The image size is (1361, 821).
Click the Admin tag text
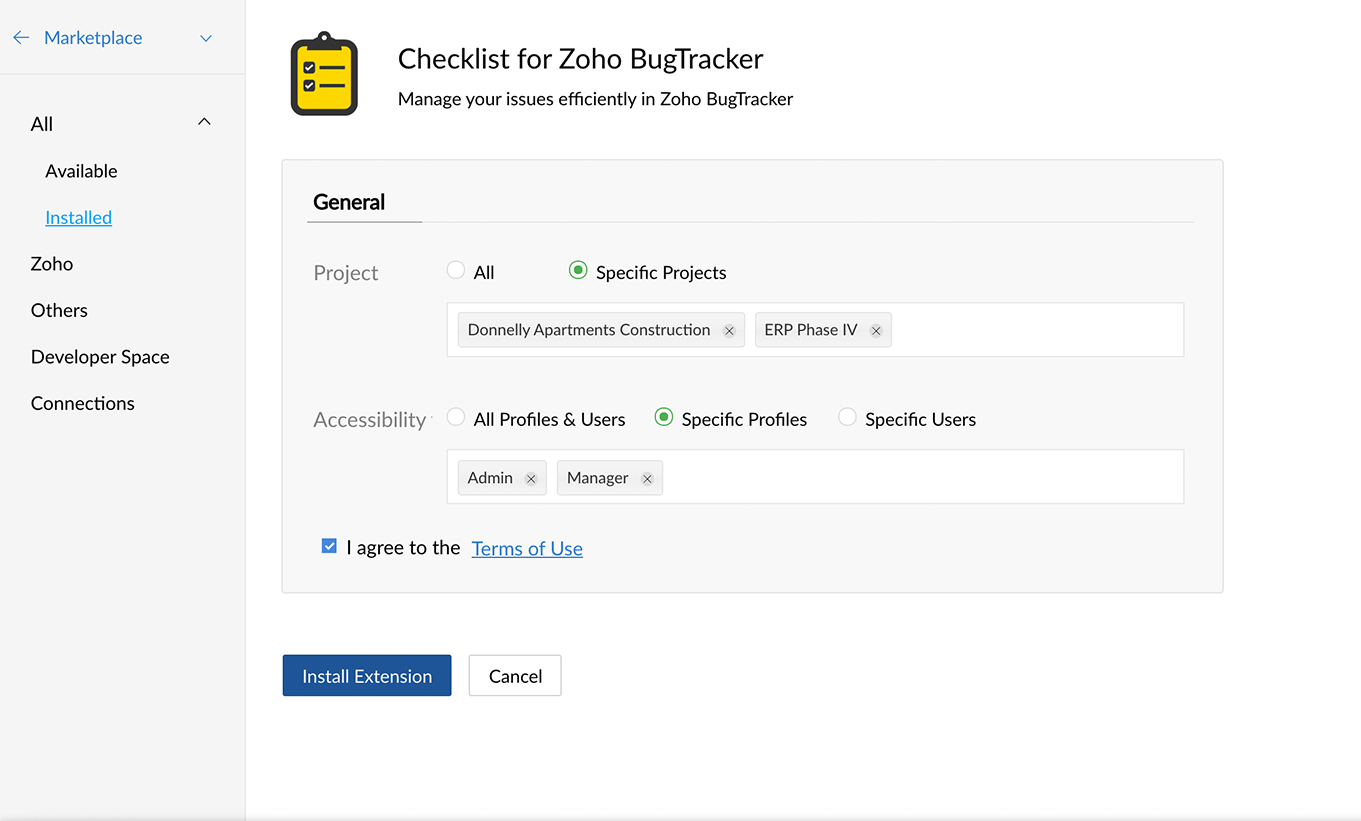(x=490, y=478)
